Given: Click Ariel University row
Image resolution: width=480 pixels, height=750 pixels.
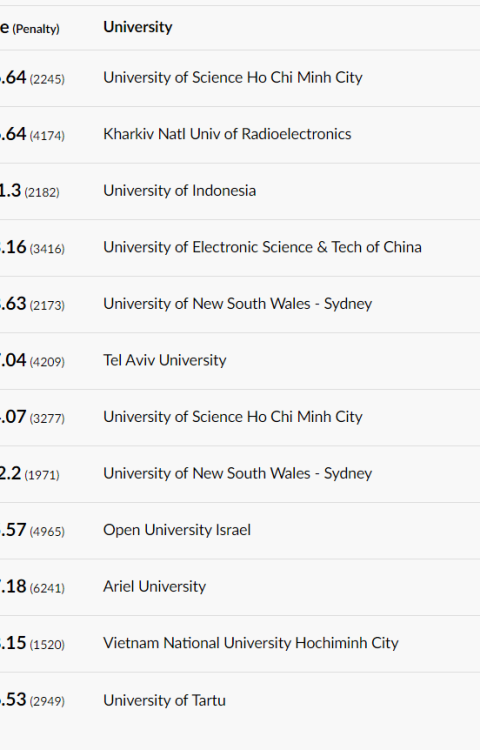Looking at the screenshot, I should click(240, 587).
